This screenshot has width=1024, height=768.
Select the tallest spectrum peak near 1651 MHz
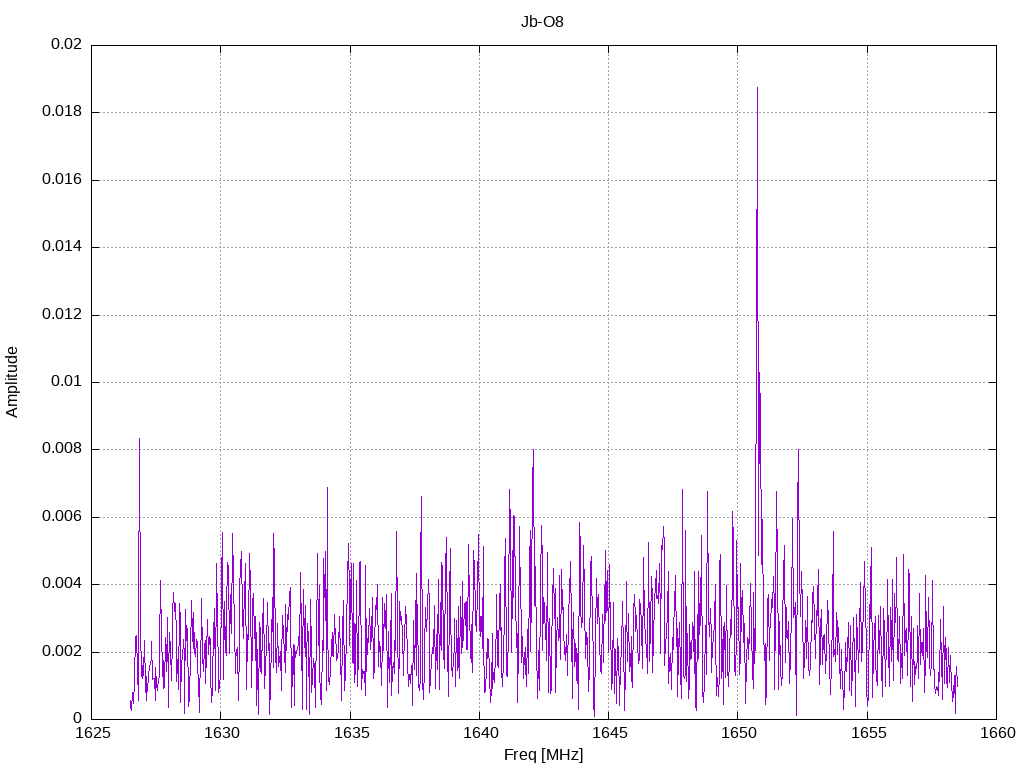click(x=757, y=90)
